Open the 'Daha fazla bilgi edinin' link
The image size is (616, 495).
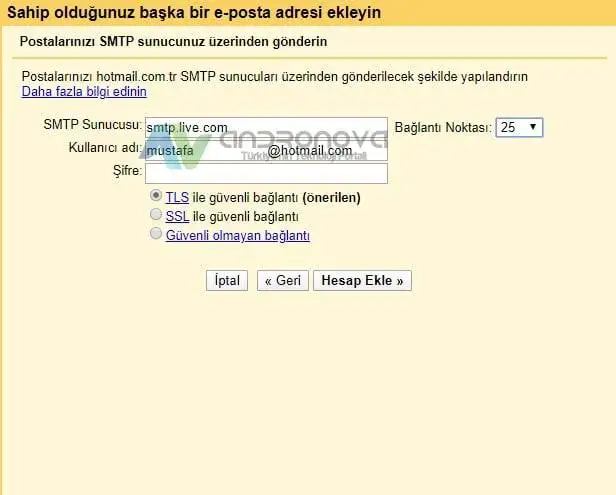84,92
